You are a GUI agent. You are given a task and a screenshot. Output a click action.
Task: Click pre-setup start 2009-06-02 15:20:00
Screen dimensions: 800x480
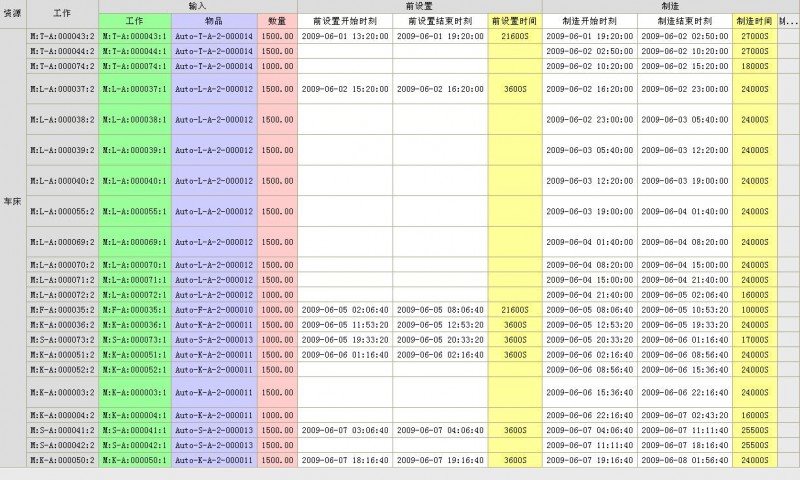(345, 89)
